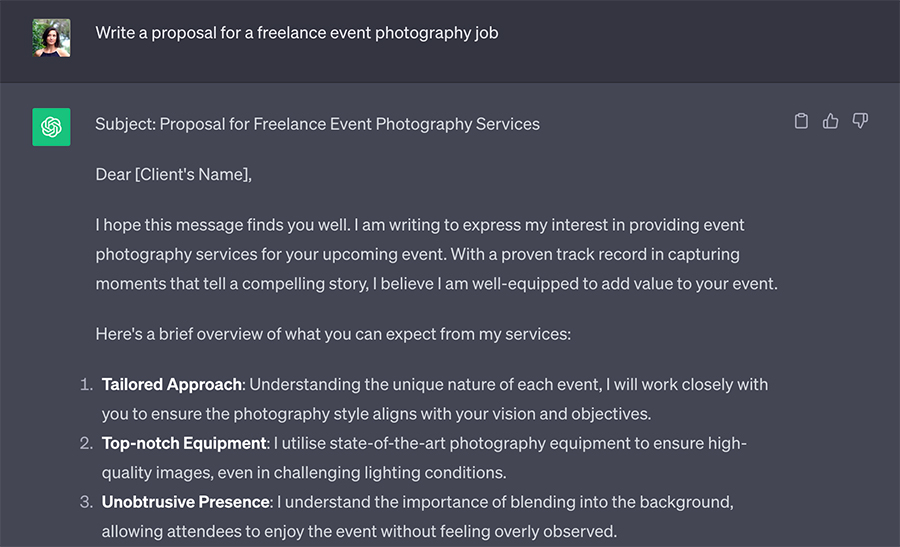Click the "Here's a brief overview" line

pos(332,334)
